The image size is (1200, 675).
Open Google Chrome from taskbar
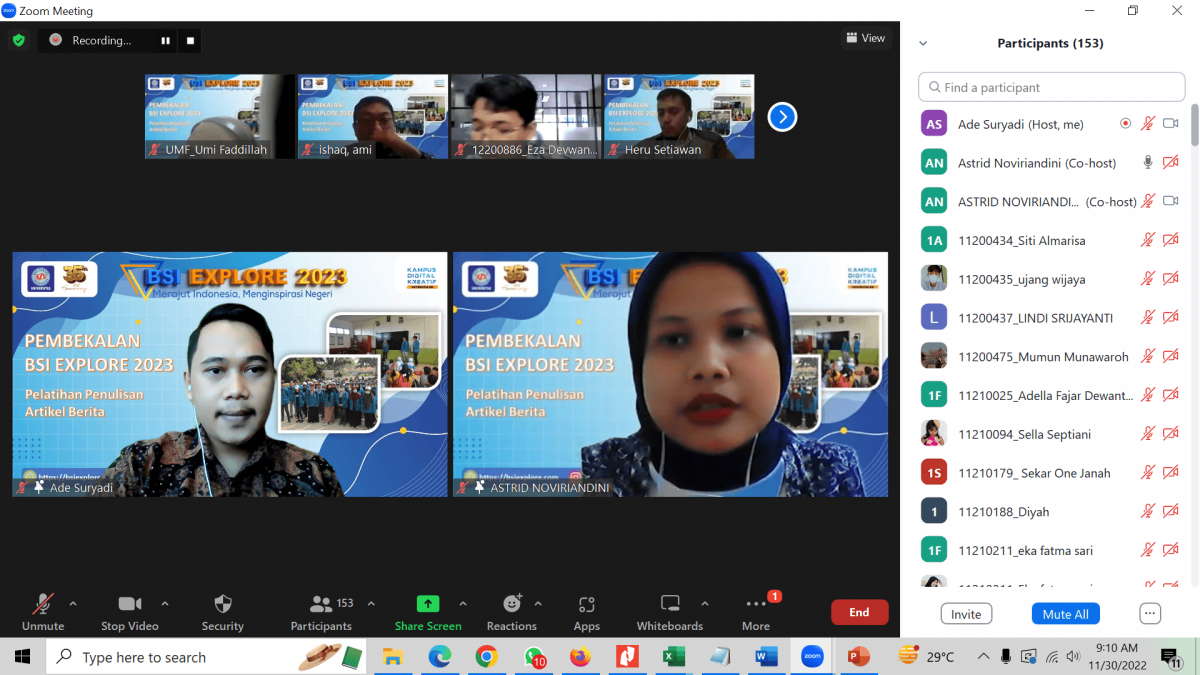(486, 657)
